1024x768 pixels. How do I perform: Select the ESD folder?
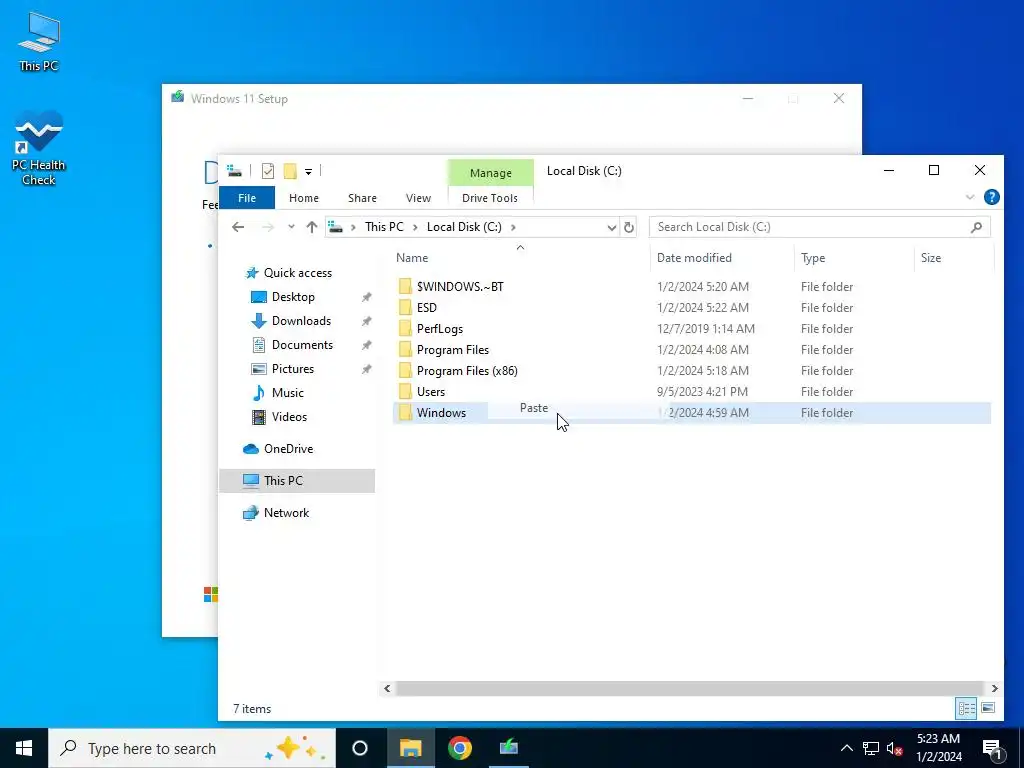click(426, 308)
